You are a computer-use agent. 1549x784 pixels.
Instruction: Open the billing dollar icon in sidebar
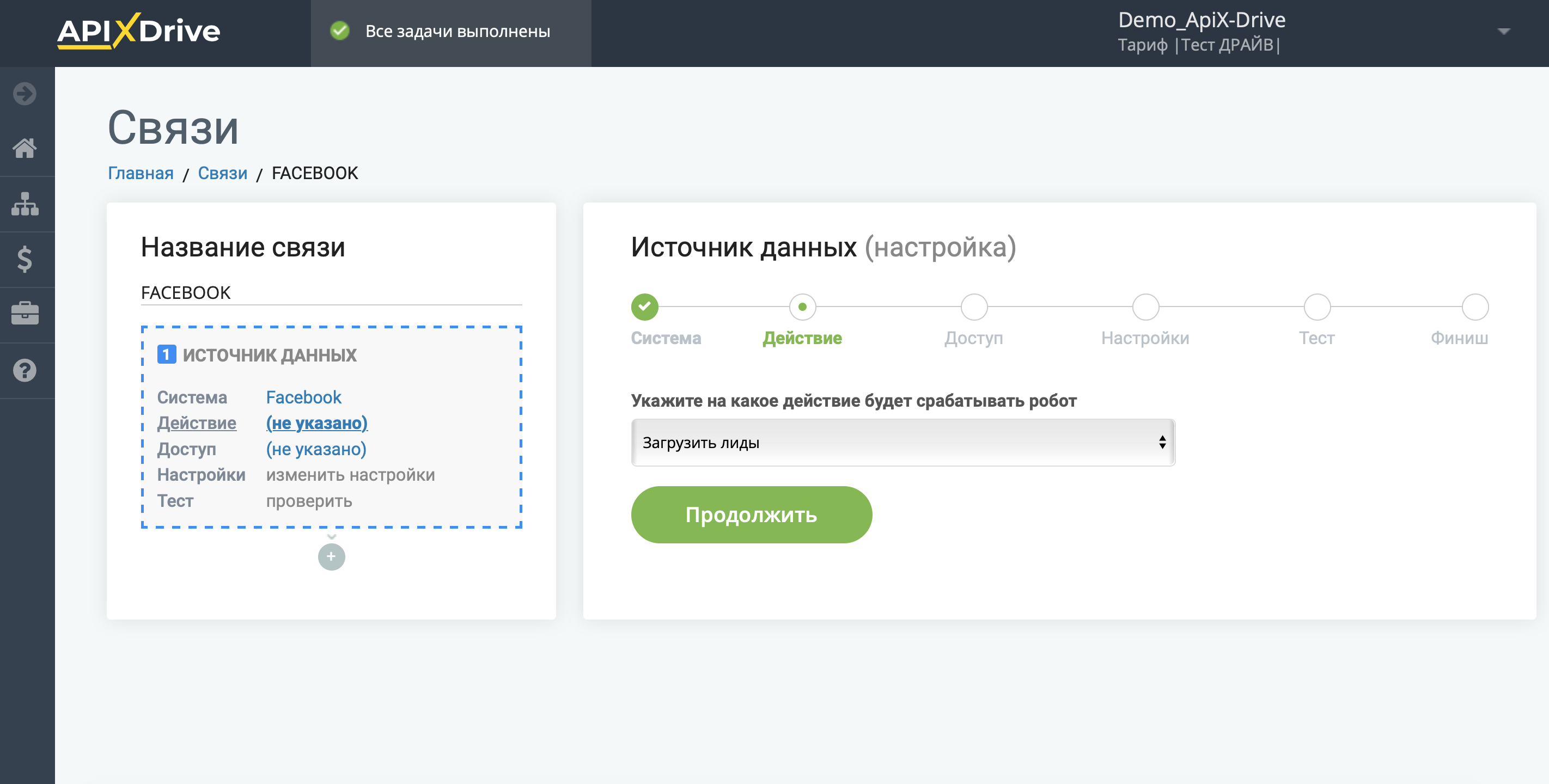[25, 259]
